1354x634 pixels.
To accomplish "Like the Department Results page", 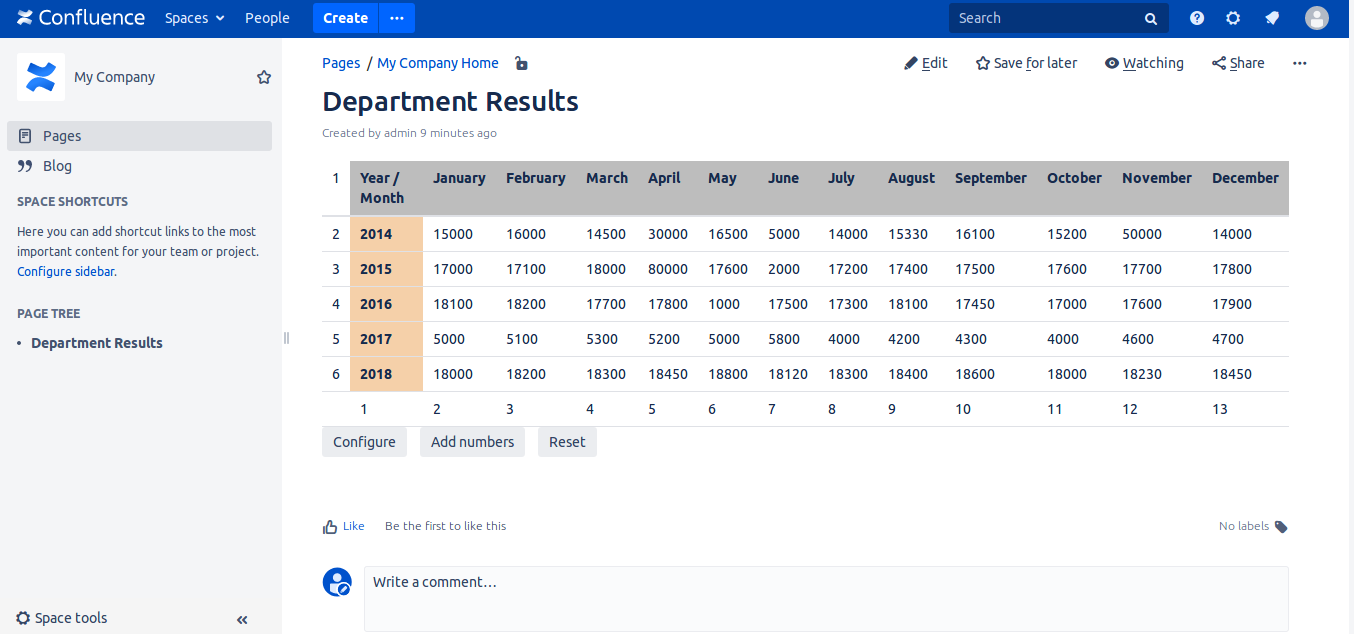I will point(343,526).
